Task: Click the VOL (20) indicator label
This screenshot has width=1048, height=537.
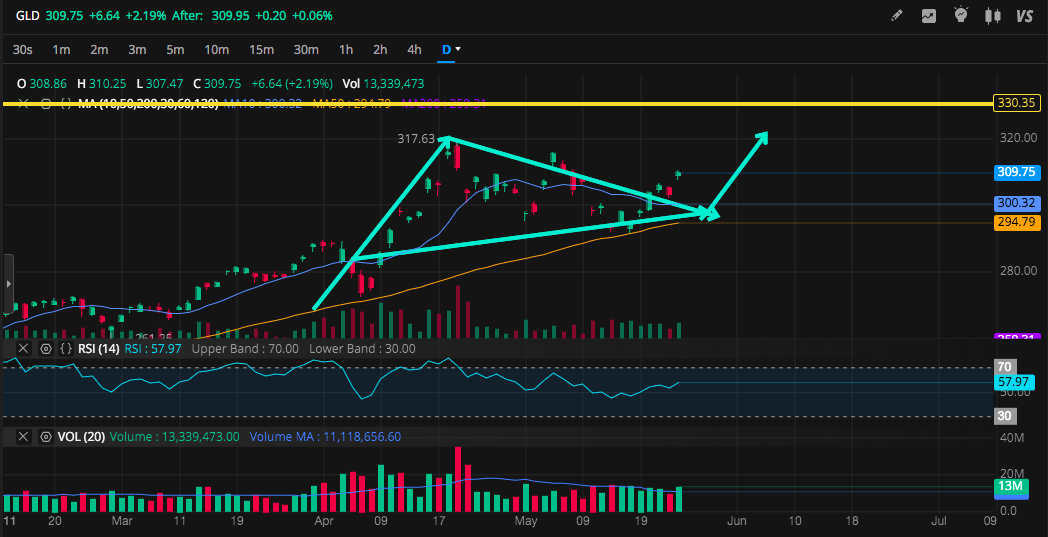Action: click(x=81, y=437)
